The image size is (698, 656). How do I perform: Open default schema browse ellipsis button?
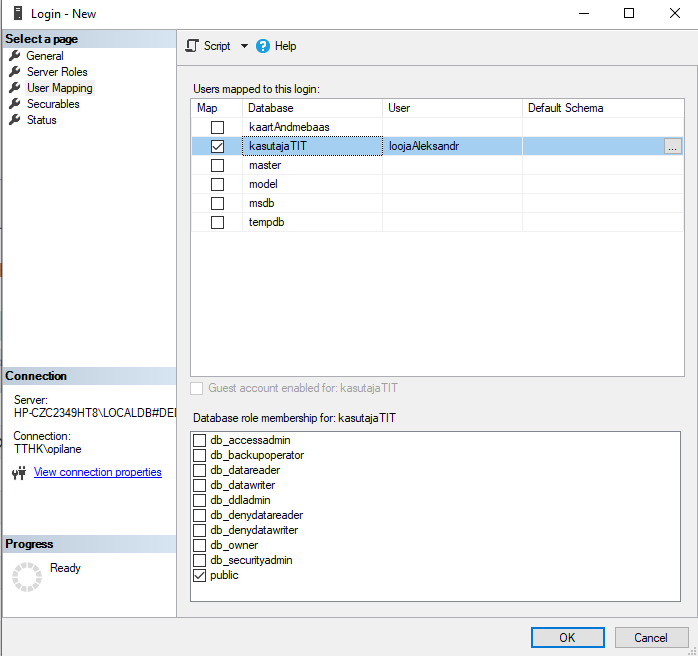[x=672, y=146]
